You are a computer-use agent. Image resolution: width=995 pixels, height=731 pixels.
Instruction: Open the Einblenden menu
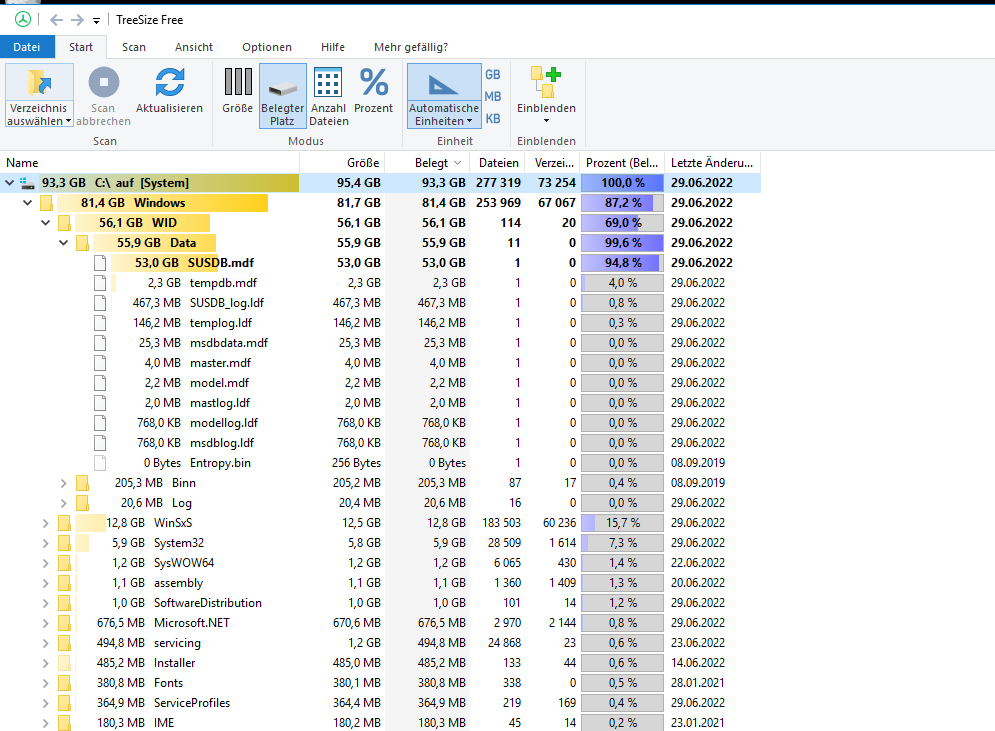pyautogui.click(x=546, y=95)
